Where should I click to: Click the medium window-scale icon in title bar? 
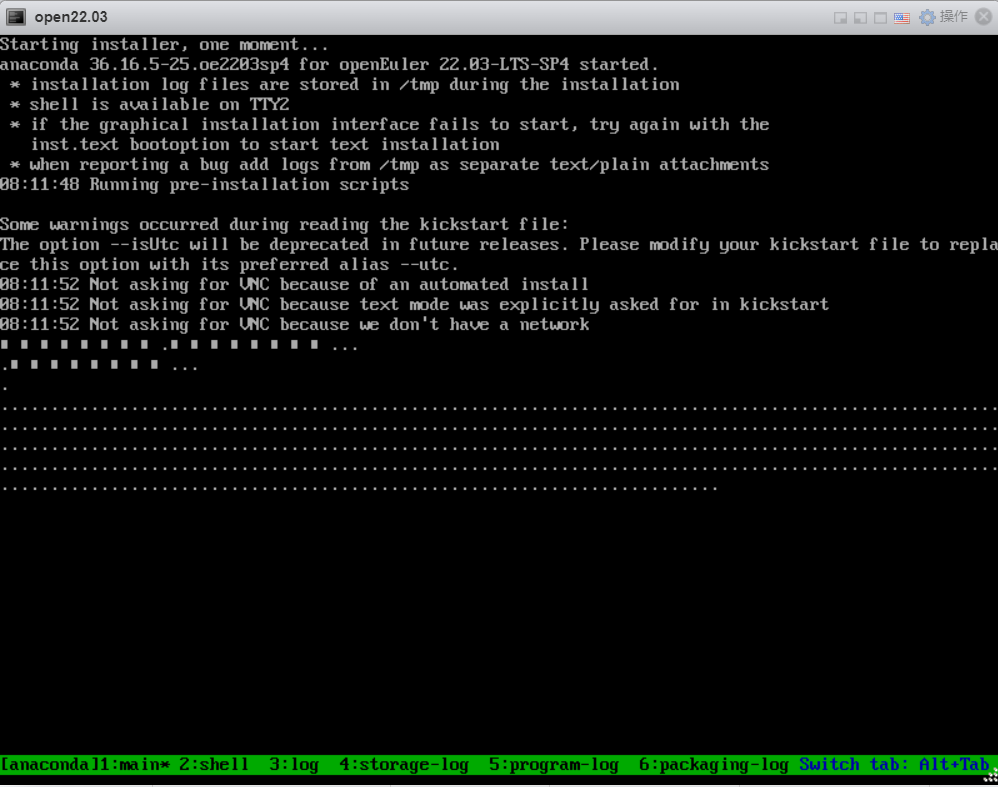tap(860, 18)
